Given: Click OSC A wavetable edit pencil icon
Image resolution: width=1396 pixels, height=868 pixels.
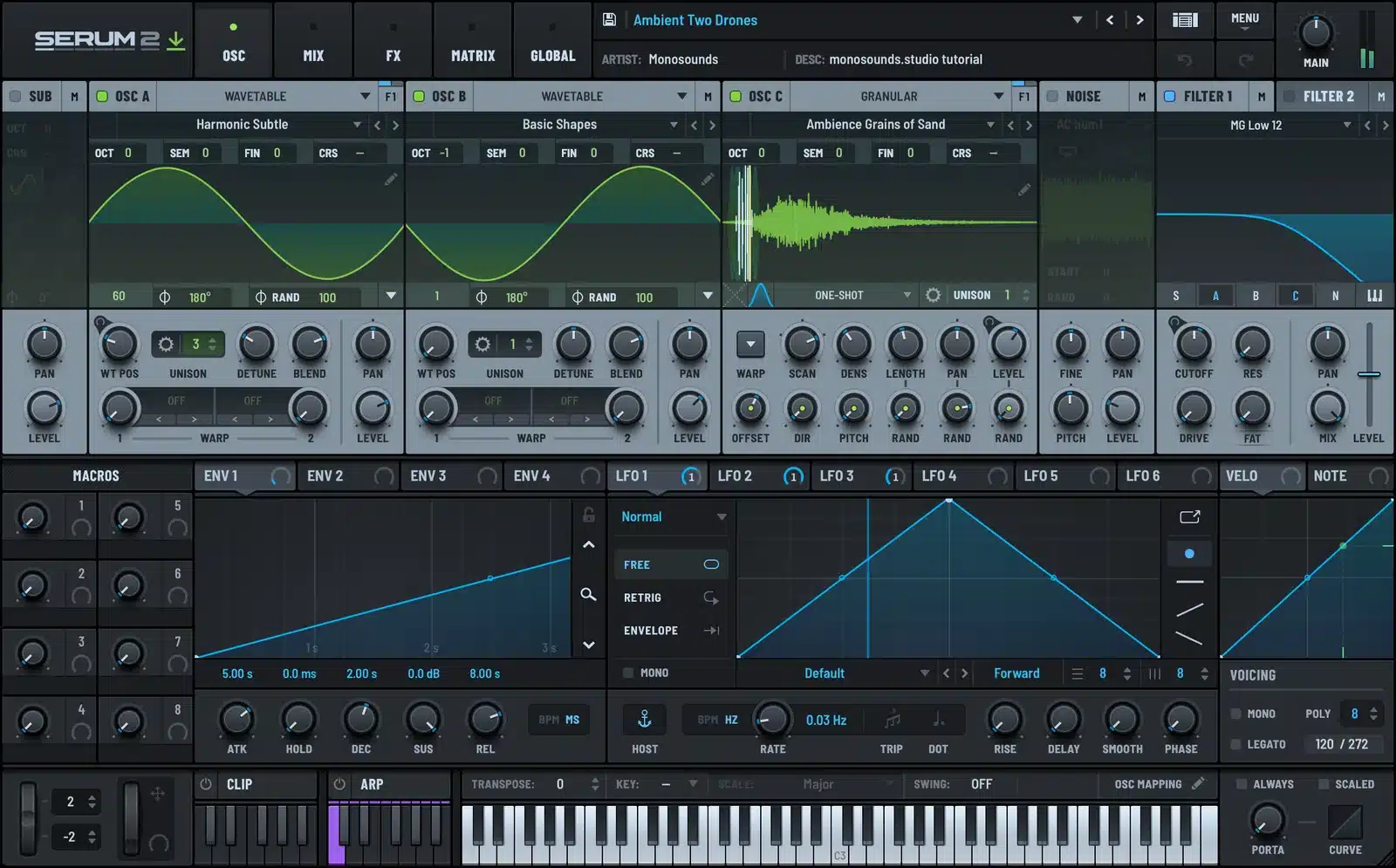Looking at the screenshot, I should click(x=391, y=178).
